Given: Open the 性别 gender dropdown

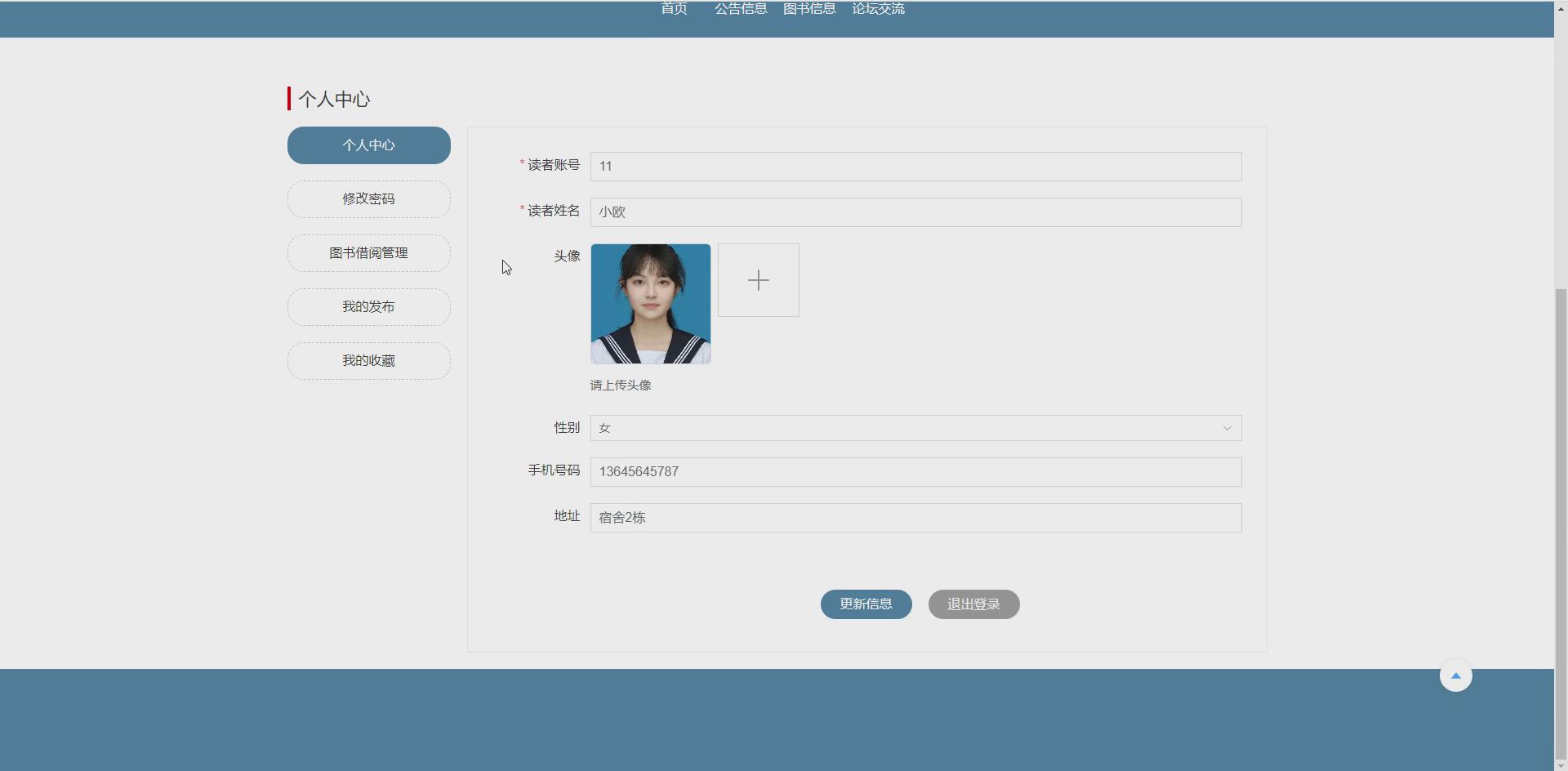Looking at the screenshot, I should (x=915, y=427).
